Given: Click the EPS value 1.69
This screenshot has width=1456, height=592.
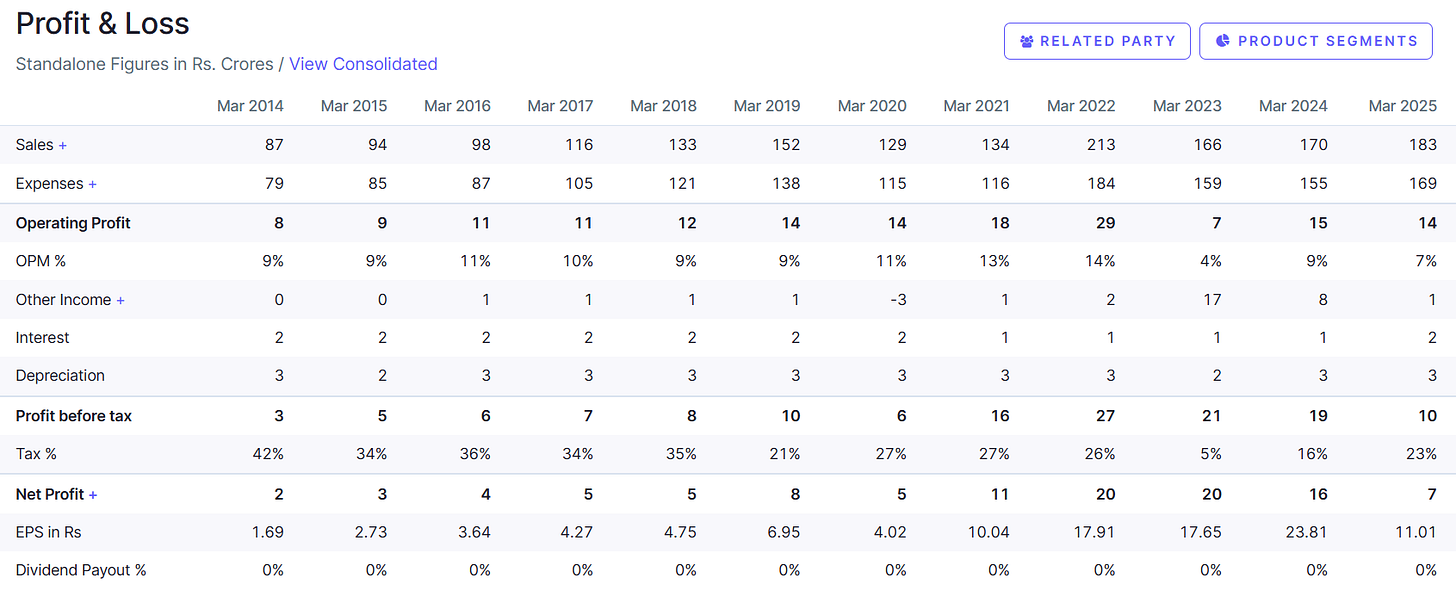Looking at the screenshot, I should coord(266,532).
